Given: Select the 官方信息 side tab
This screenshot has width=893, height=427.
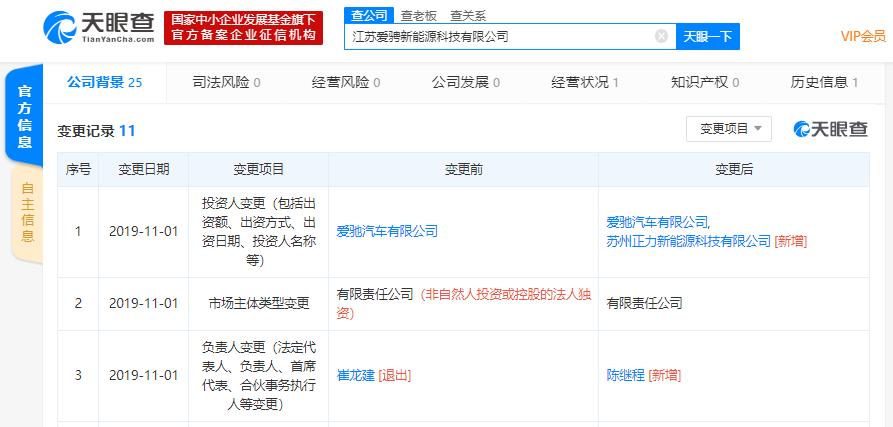Looking at the screenshot, I should pyautogui.click(x=24, y=116).
